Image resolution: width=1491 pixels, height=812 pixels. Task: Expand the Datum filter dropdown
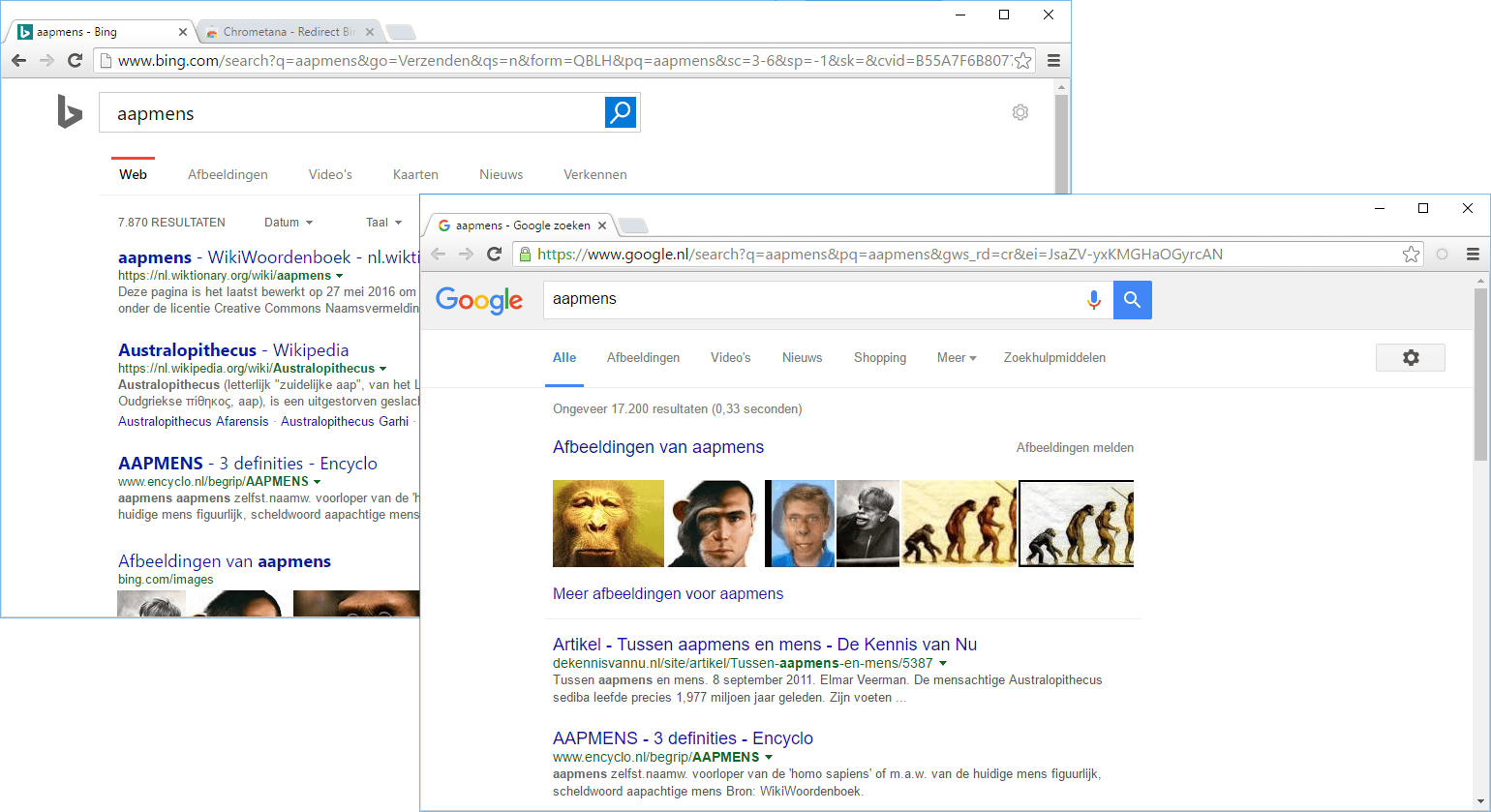click(x=288, y=223)
